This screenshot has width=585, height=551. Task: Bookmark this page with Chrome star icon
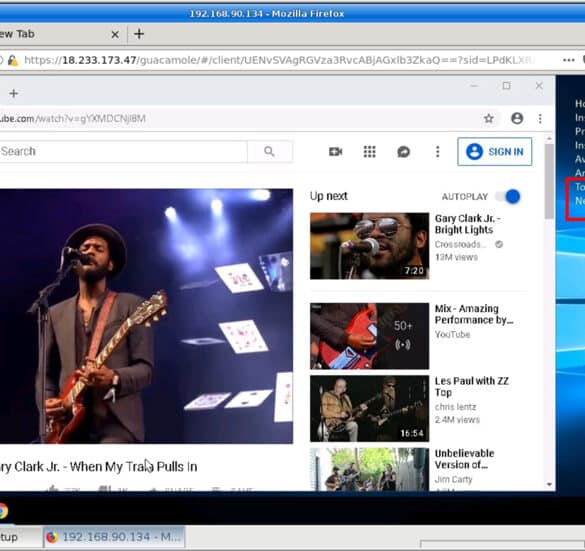488,119
